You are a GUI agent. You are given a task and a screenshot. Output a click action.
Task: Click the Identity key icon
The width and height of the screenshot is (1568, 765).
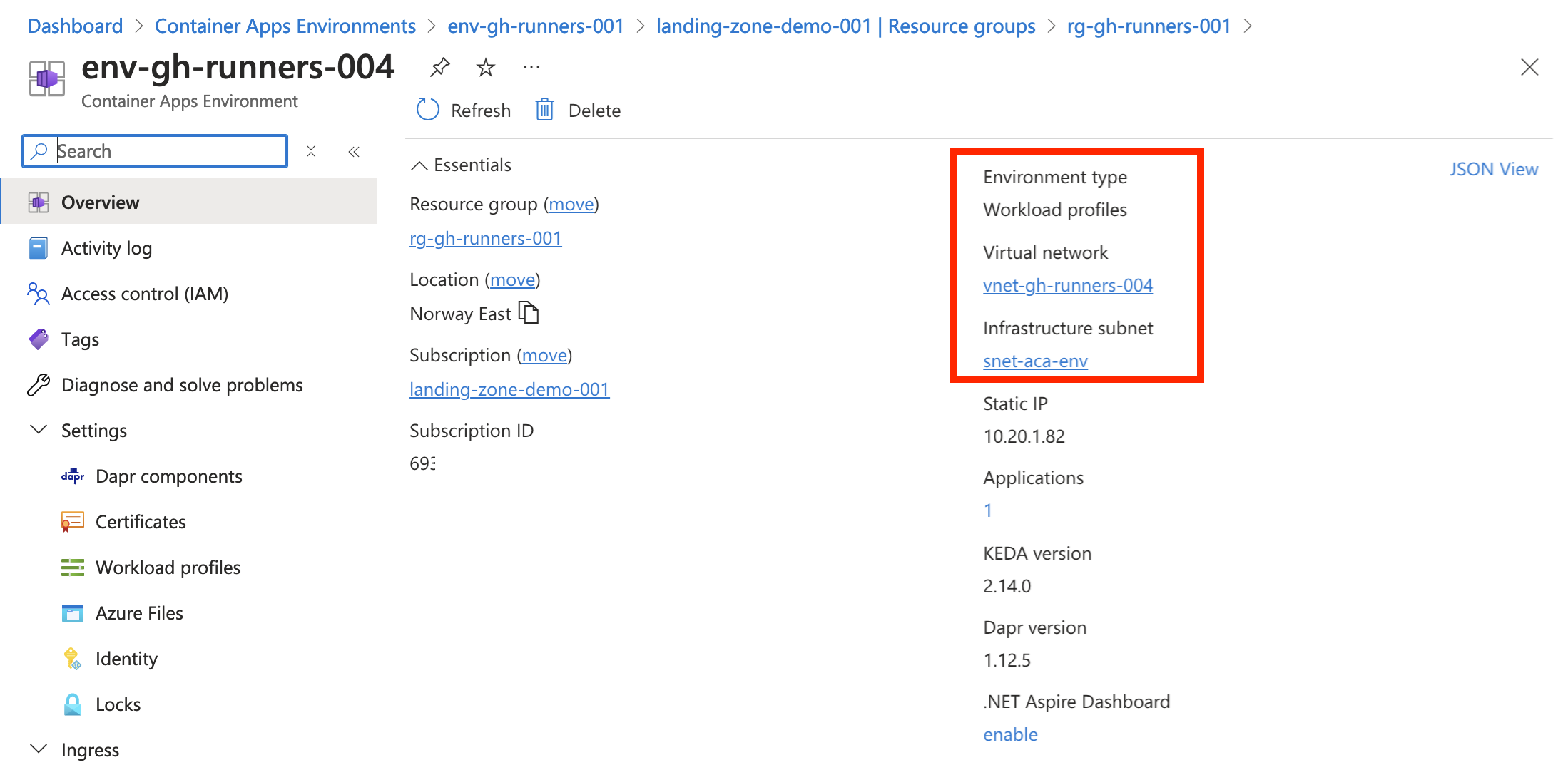pos(73,659)
